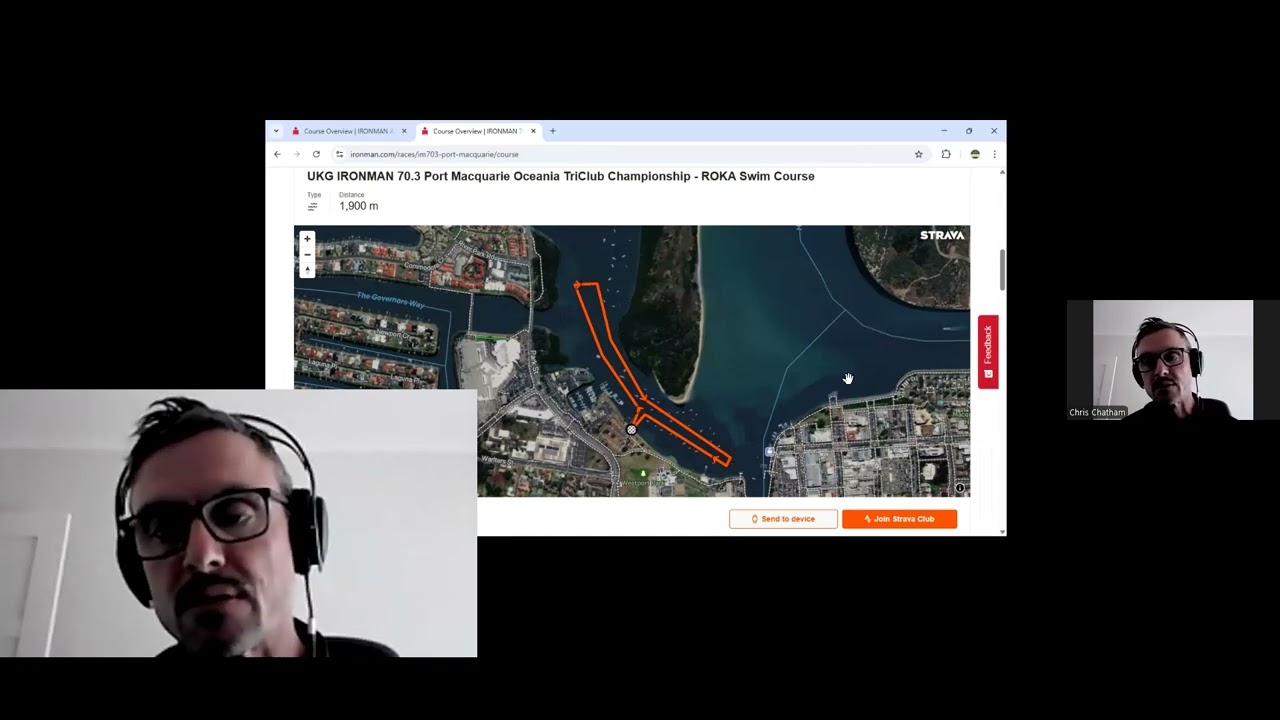Image resolution: width=1280 pixels, height=720 pixels.
Task: Go forward in browser history
Action: 296,154
